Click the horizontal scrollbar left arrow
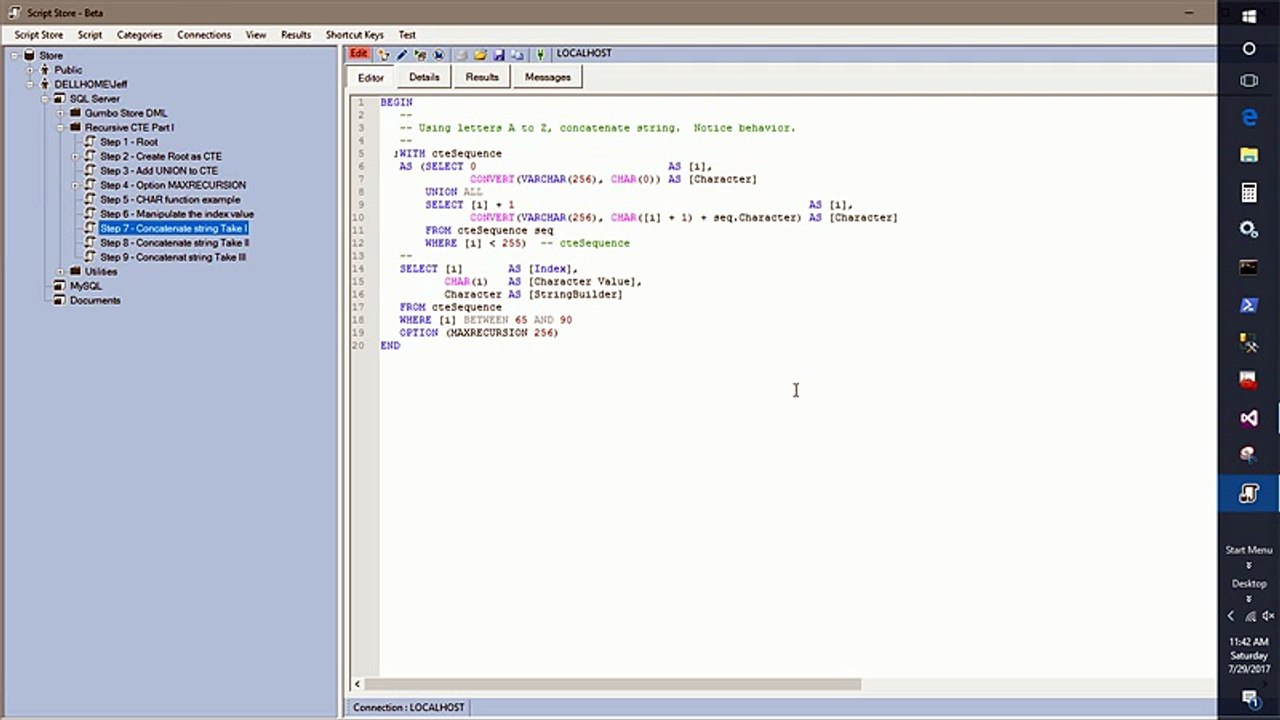 coord(357,685)
